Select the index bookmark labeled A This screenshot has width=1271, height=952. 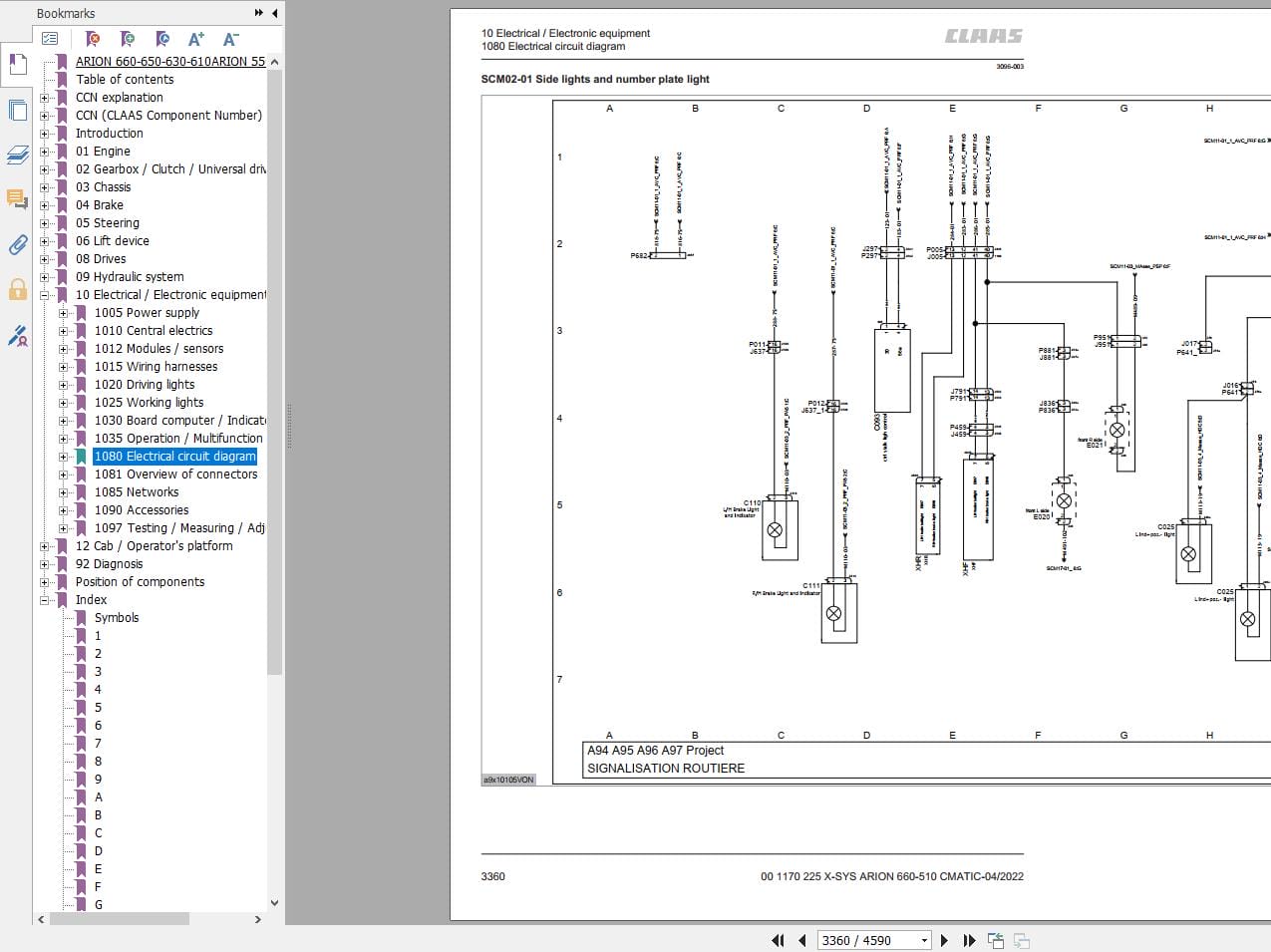coord(99,797)
